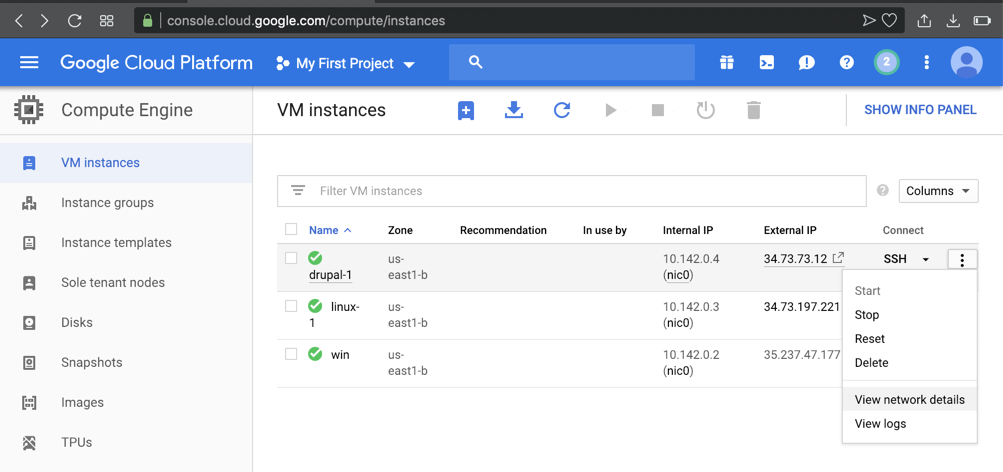This screenshot has height=472, width=1003.
Task: Check the win instance checkbox
Action: click(291, 354)
